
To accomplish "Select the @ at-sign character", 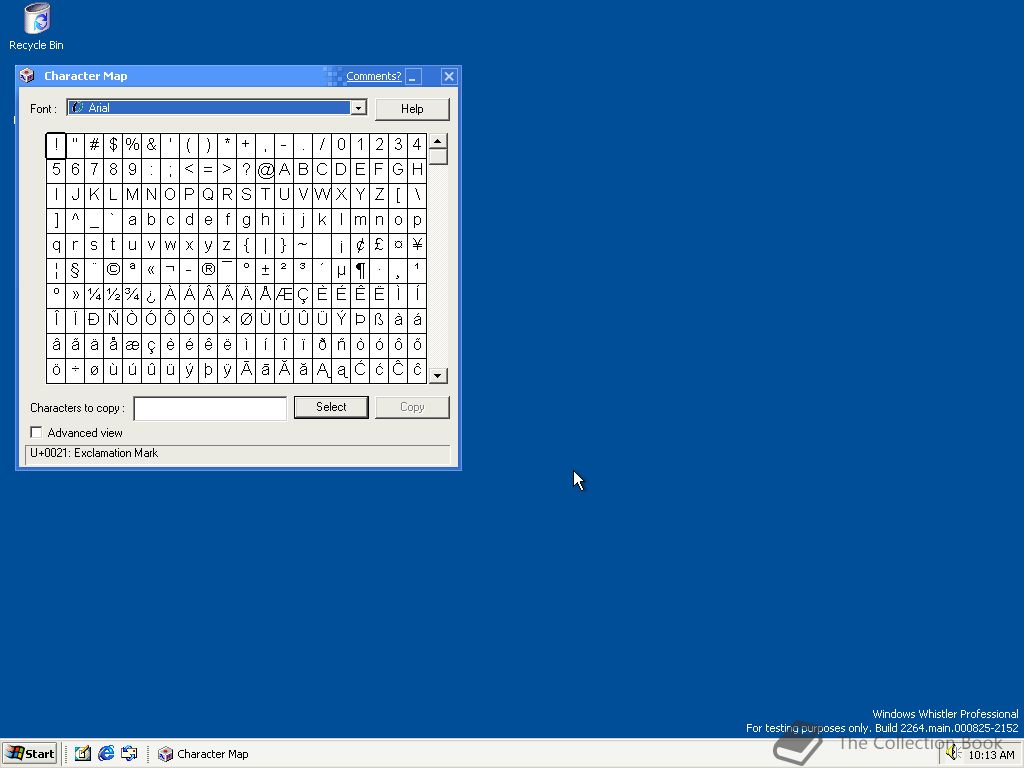I will [x=265, y=170].
